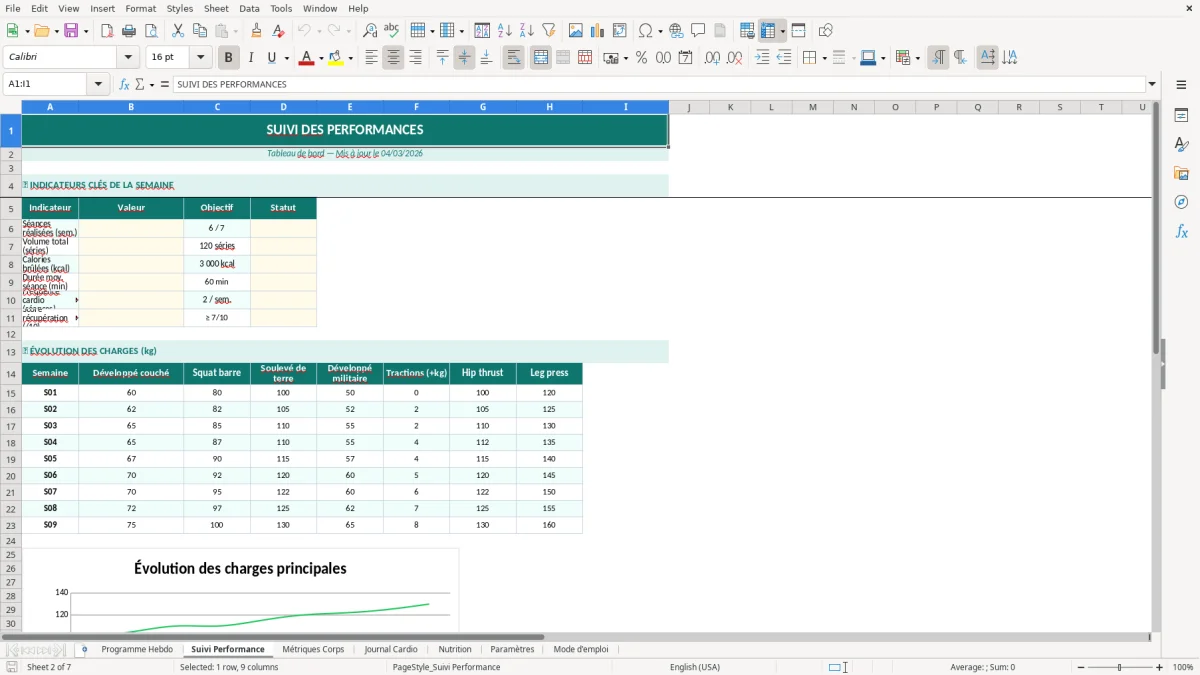Open the Save button dropdown arrow

tap(86, 31)
